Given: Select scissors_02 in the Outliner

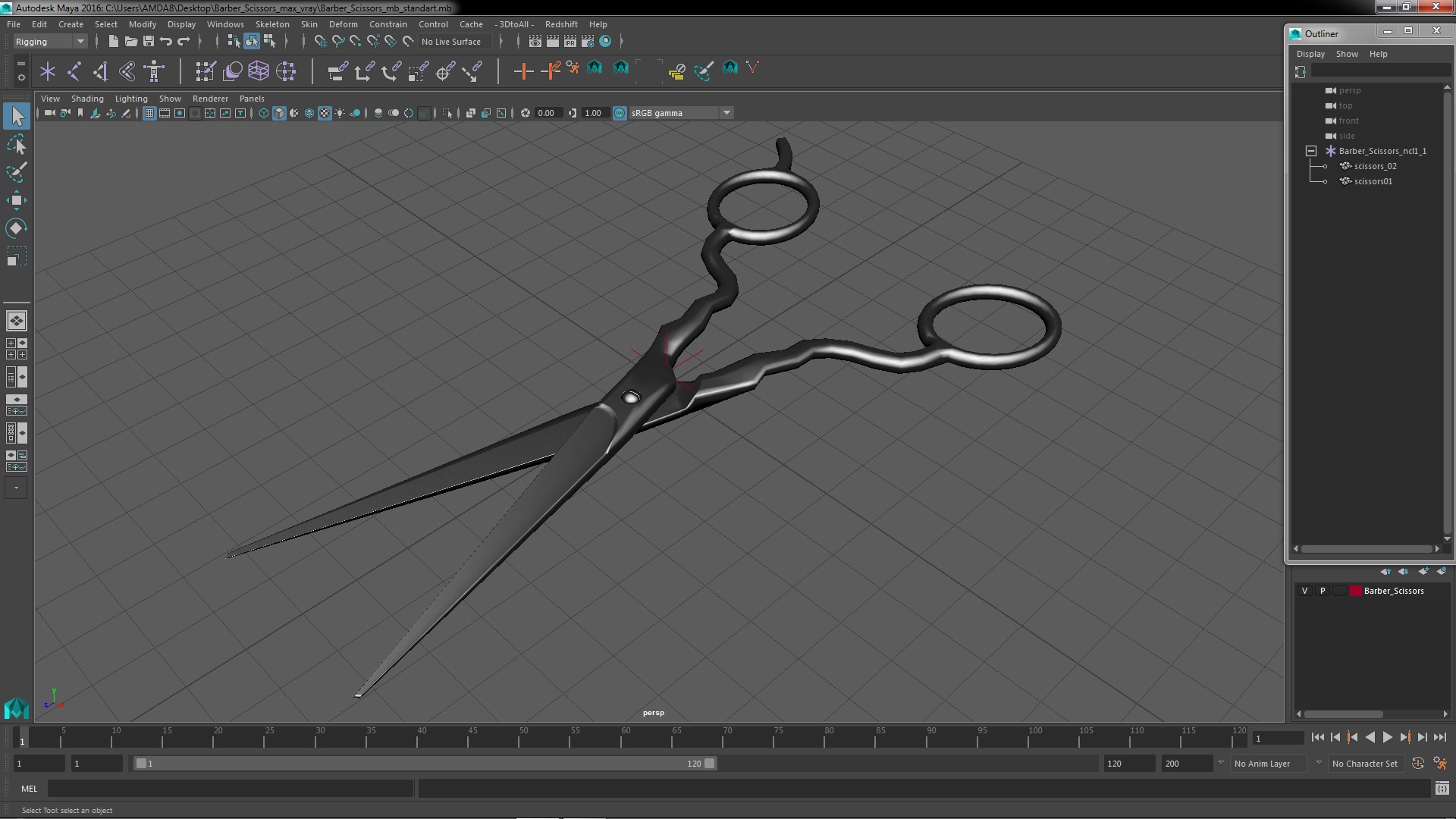Looking at the screenshot, I should coord(1375,166).
